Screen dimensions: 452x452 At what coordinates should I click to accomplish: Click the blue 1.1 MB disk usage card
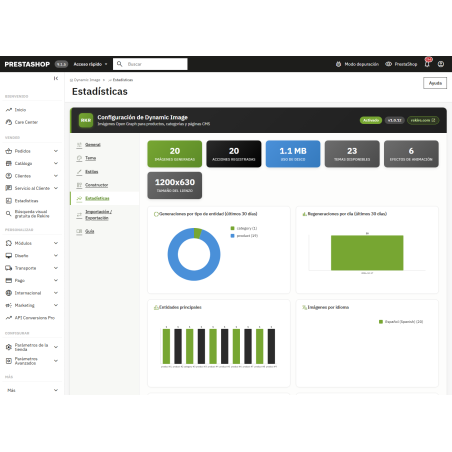(293, 154)
